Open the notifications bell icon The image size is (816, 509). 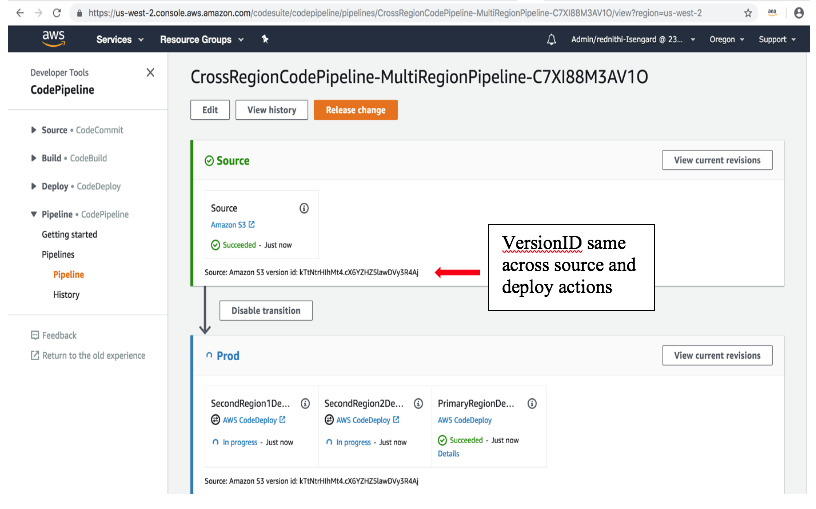pyautogui.click(x=551, y=40)
